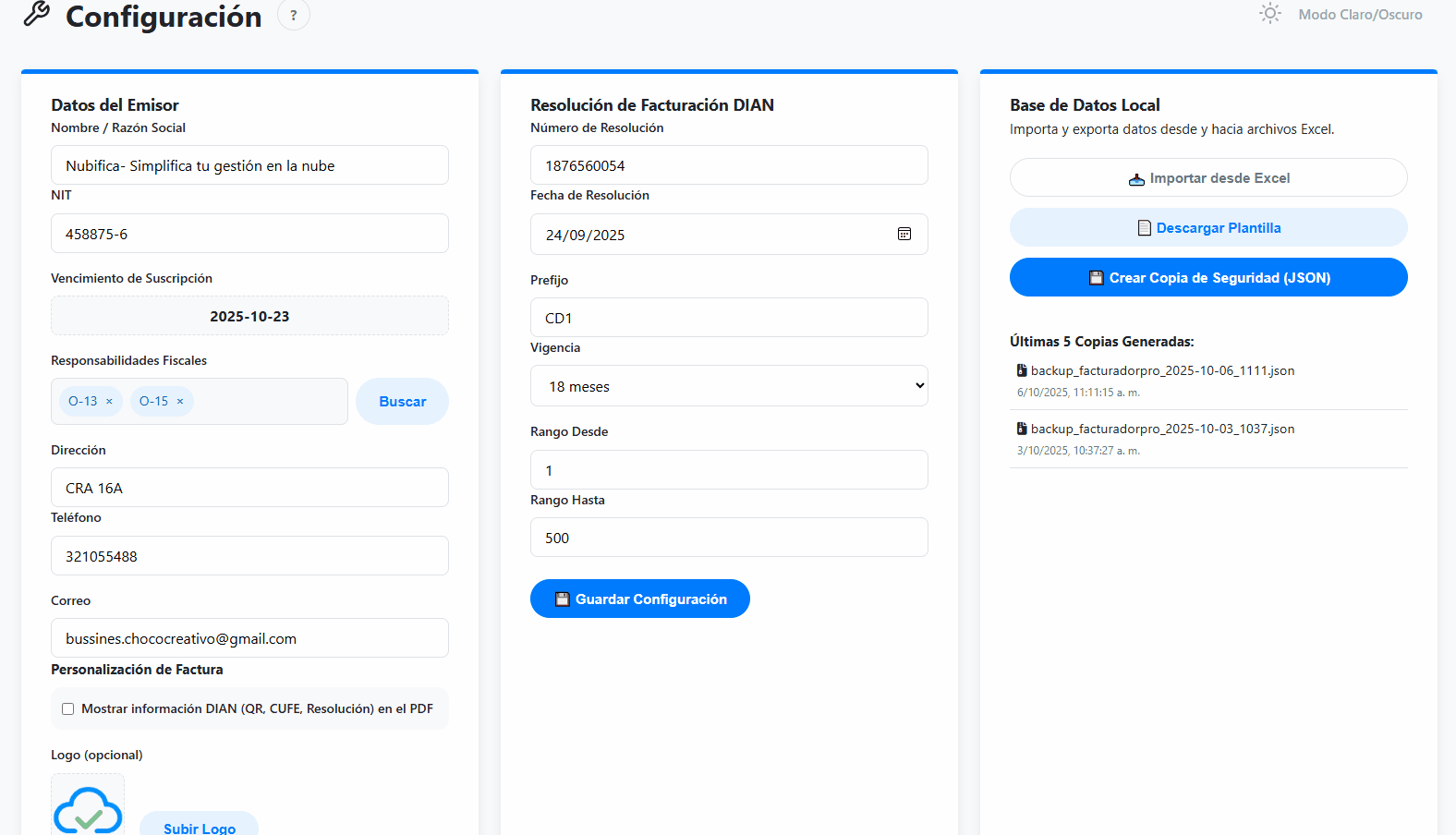The height and width of the screenshot is (835, 1456).
Task: Expand the Vigencia dropdown
Action: [x=729, y=386]
